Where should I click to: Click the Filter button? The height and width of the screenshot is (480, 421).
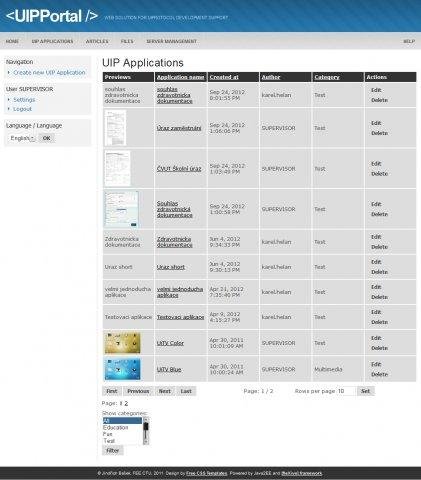click(113, 450)
